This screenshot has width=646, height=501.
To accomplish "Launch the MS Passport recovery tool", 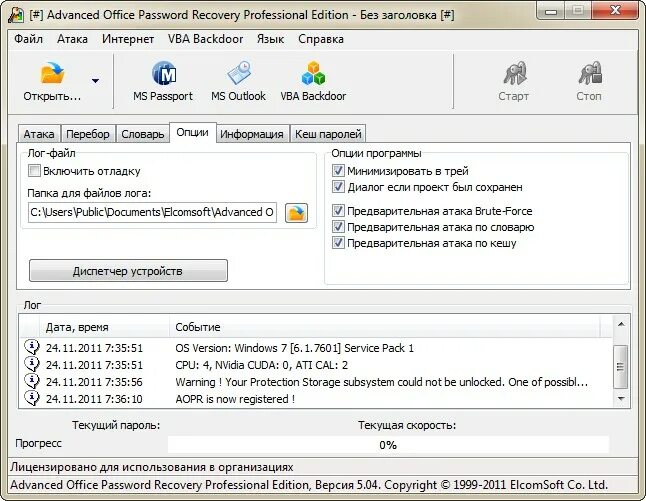I will click(x=164, y=73).
